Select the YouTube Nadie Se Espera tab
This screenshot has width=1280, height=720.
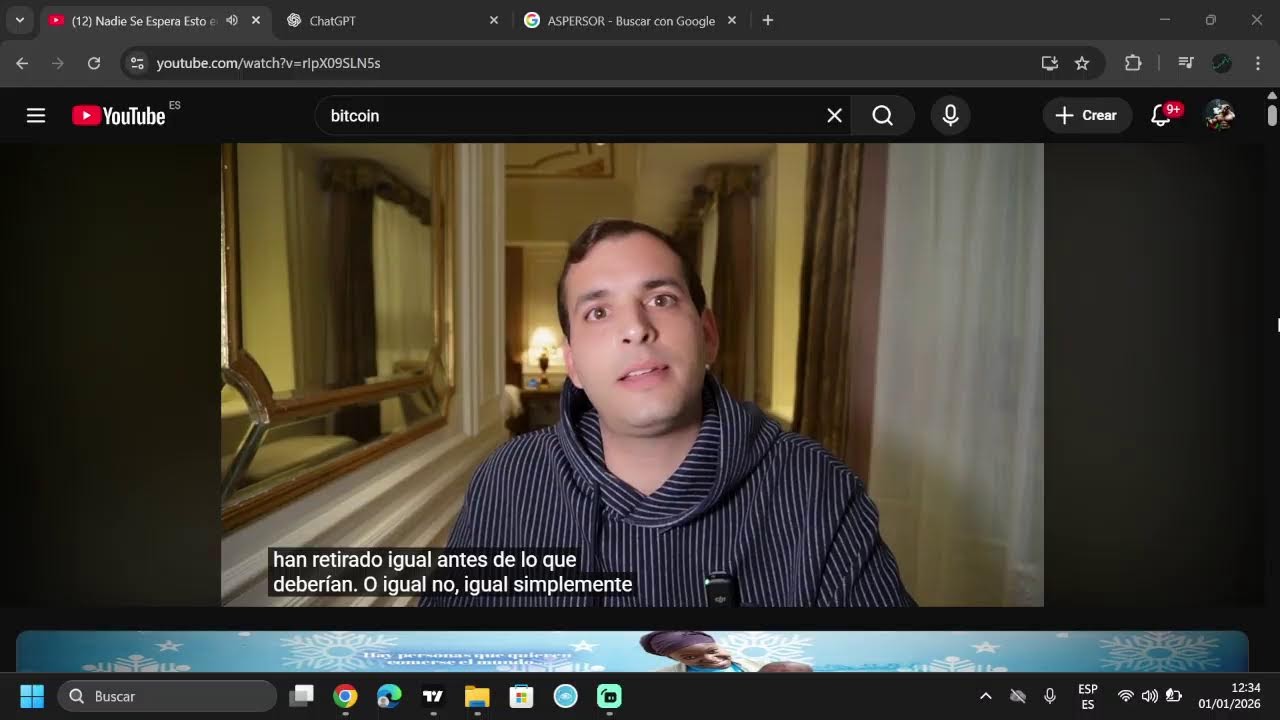(x=143, y=20)
